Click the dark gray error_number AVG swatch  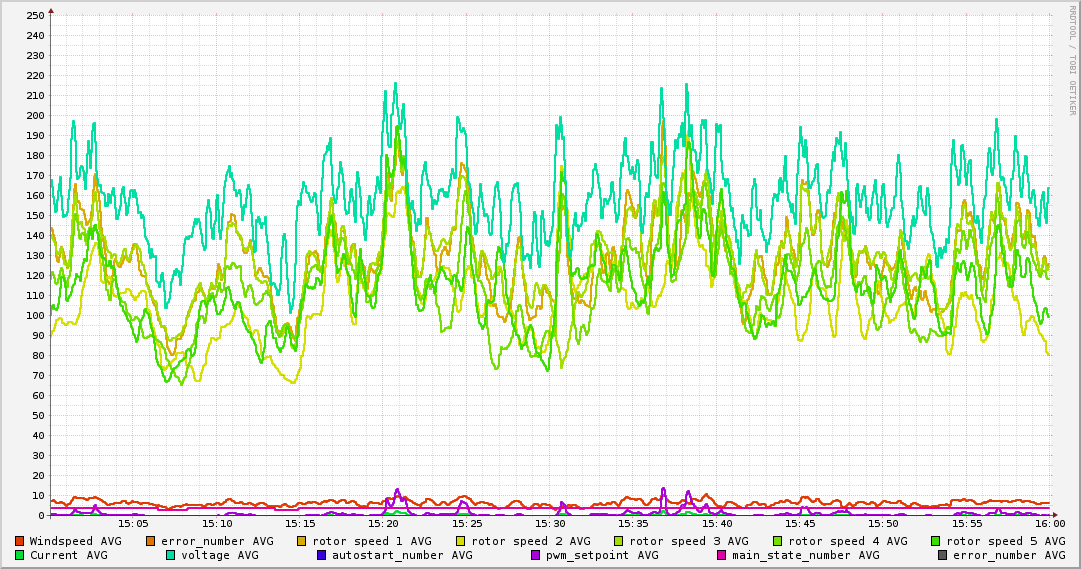pos(942,555)
